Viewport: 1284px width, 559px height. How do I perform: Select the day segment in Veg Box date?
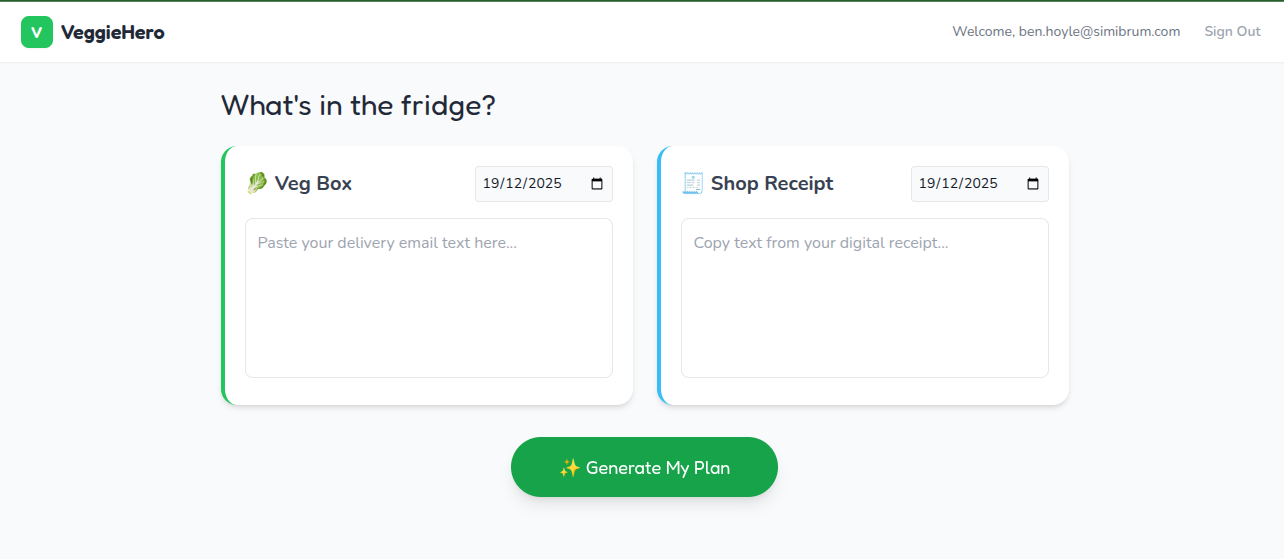pyautogui.click(x=491, y=184)
